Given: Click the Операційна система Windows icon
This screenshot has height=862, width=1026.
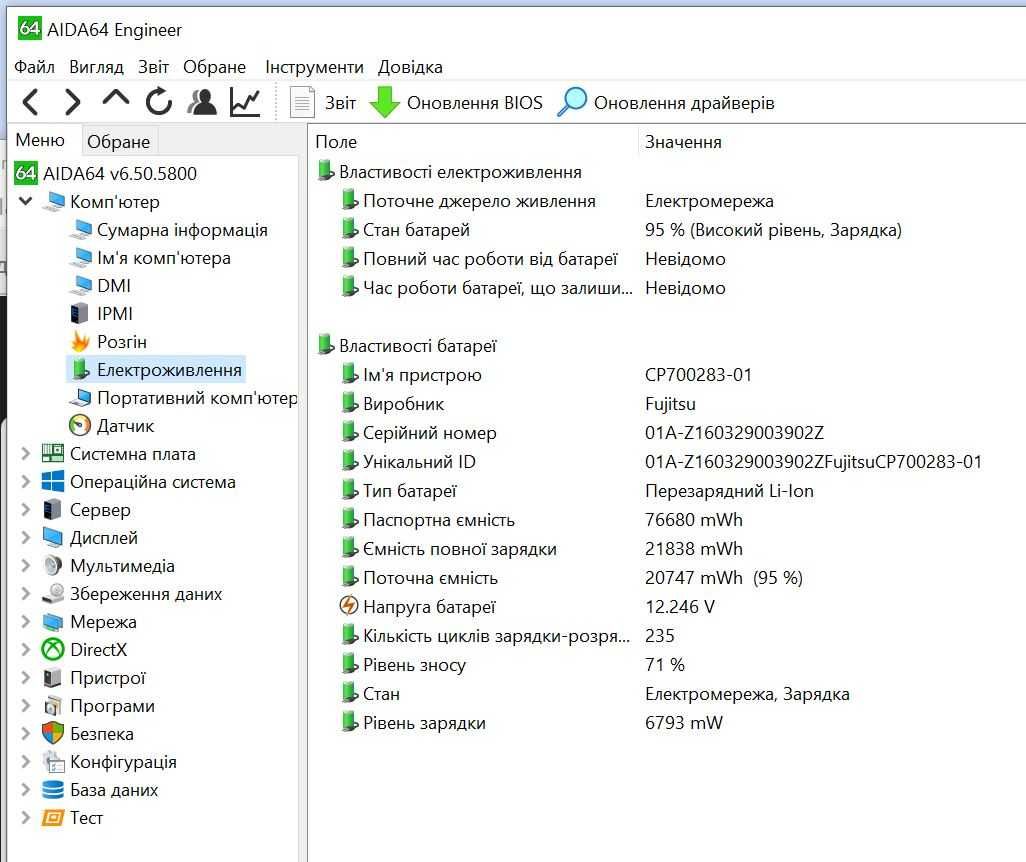Looking at the screenshot, I should [x=52, y=481].
